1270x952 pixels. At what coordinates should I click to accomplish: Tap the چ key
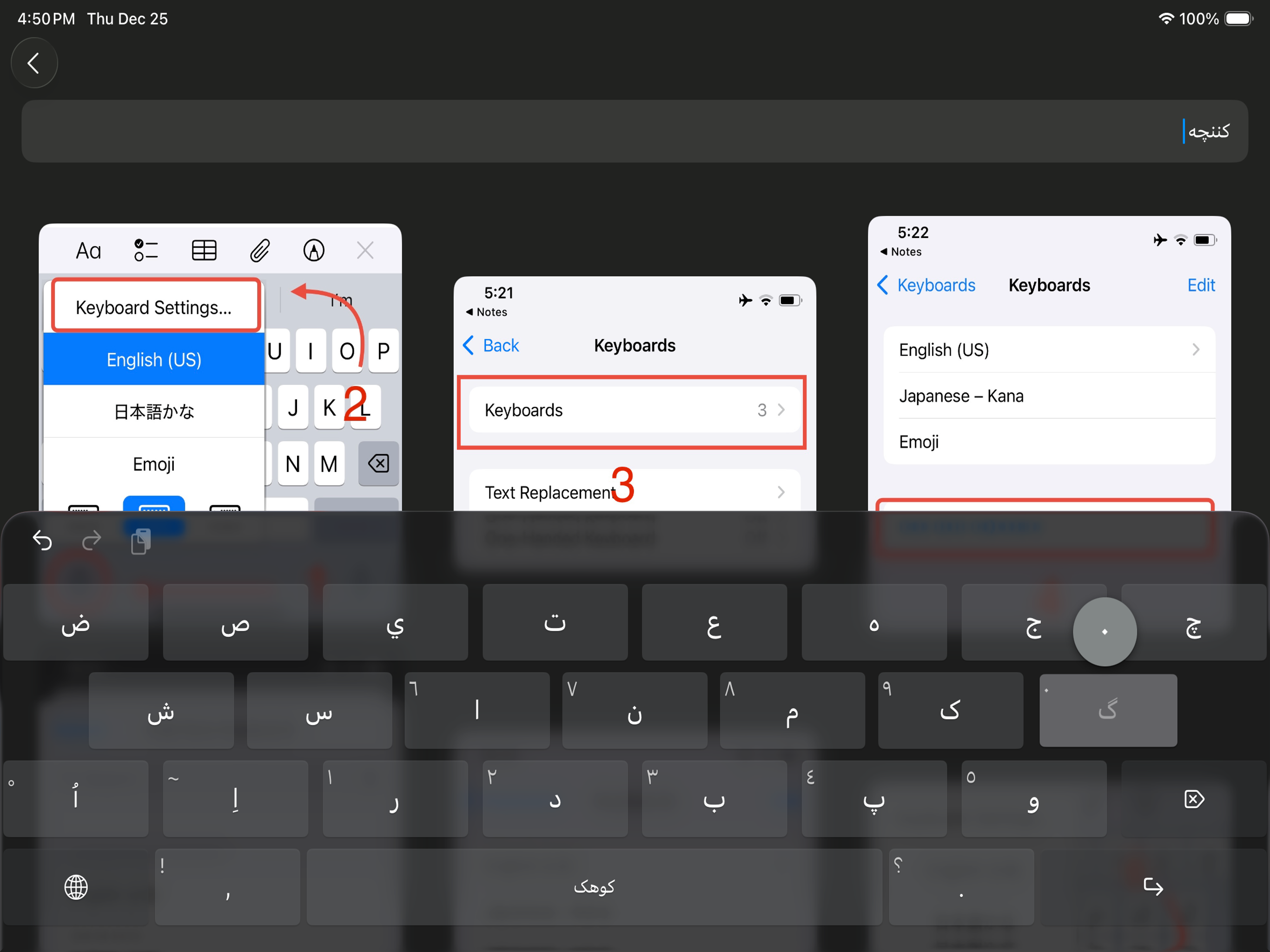pyautogui.click(x=1194, y=622)
